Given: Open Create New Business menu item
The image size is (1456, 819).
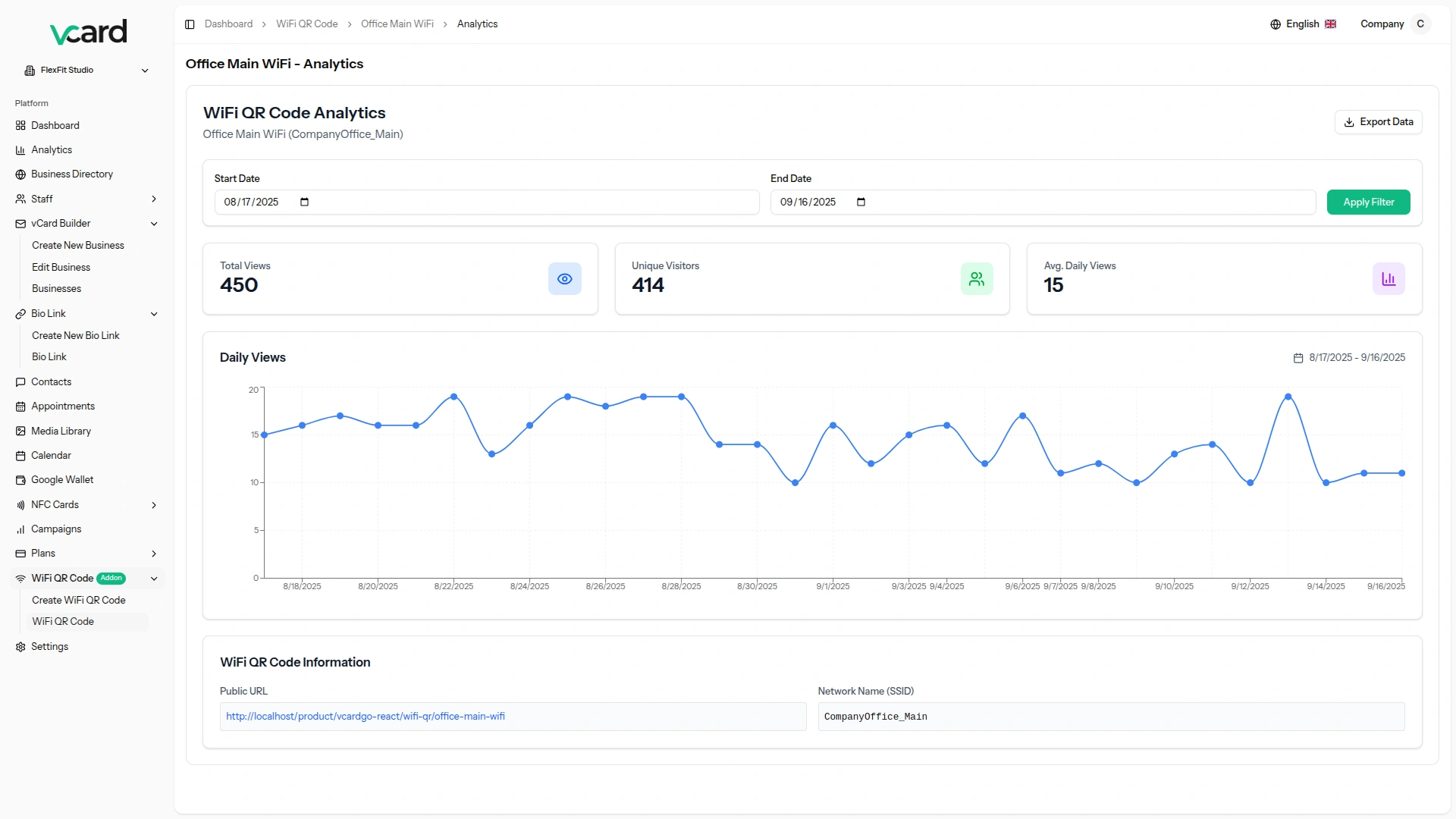Looking at the screenshot, I should click(x=78, y=246).
